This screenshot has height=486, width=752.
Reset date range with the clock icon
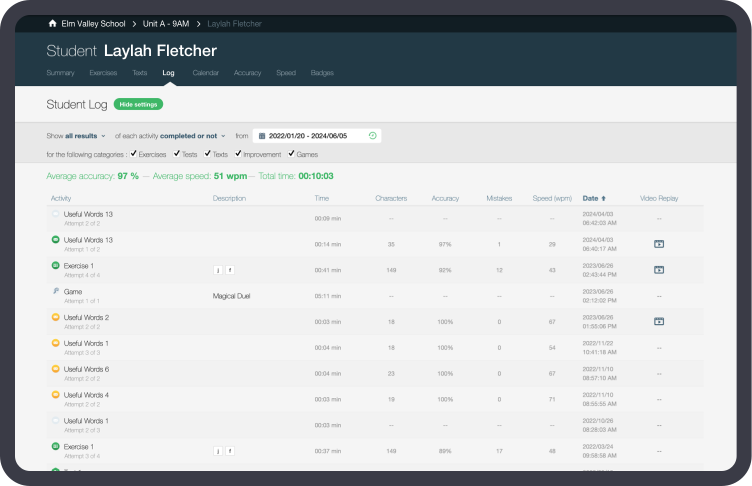point(372,135)
